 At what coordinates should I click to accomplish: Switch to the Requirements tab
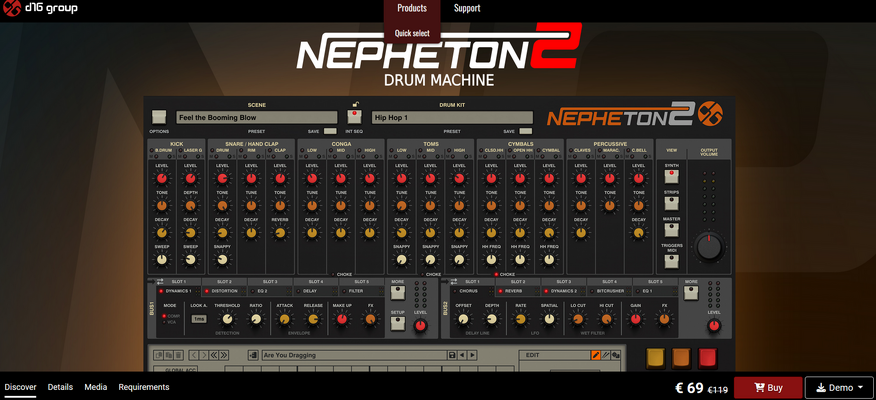(x=144, y=387)
